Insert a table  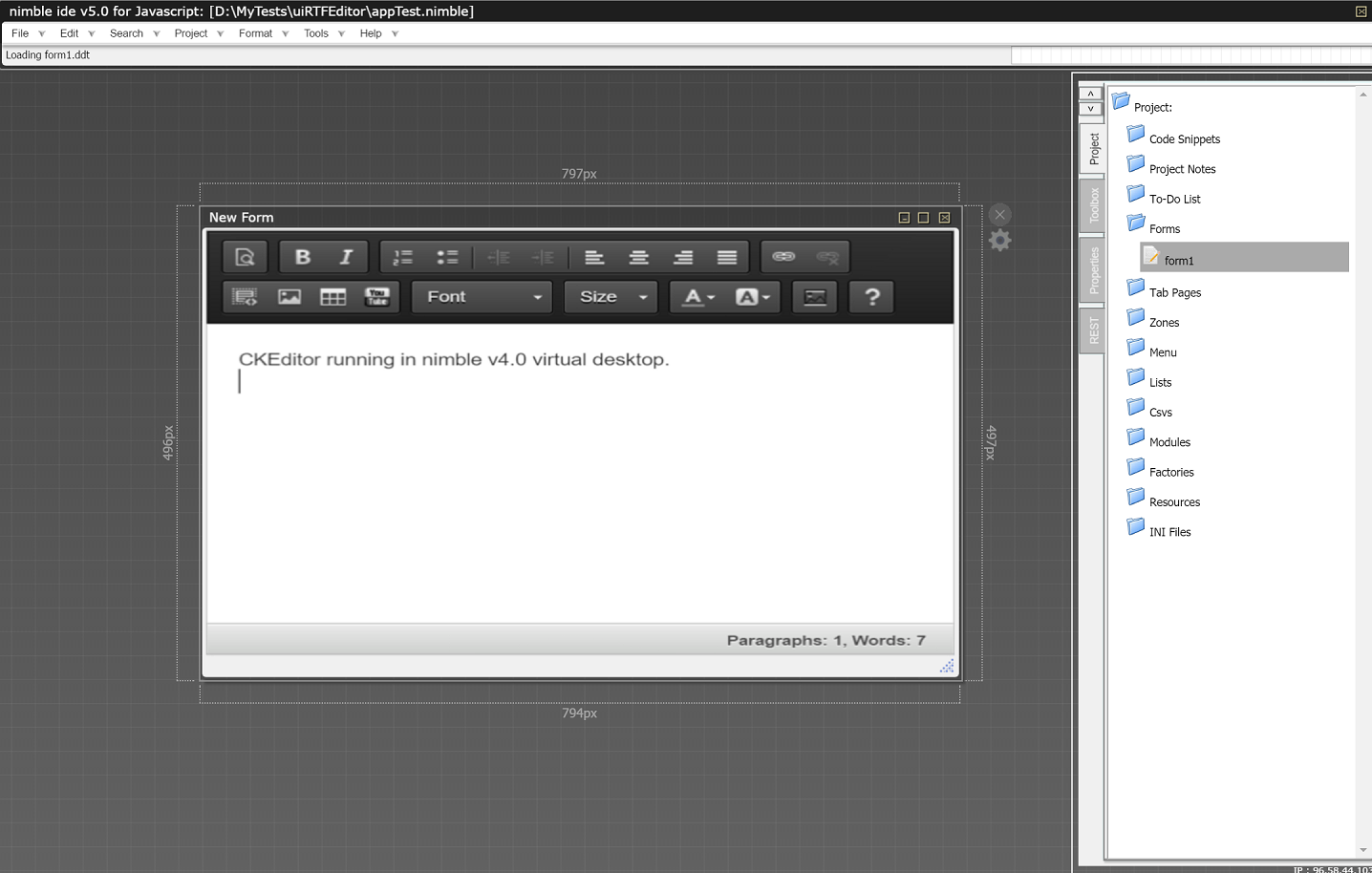pos(332,297)
